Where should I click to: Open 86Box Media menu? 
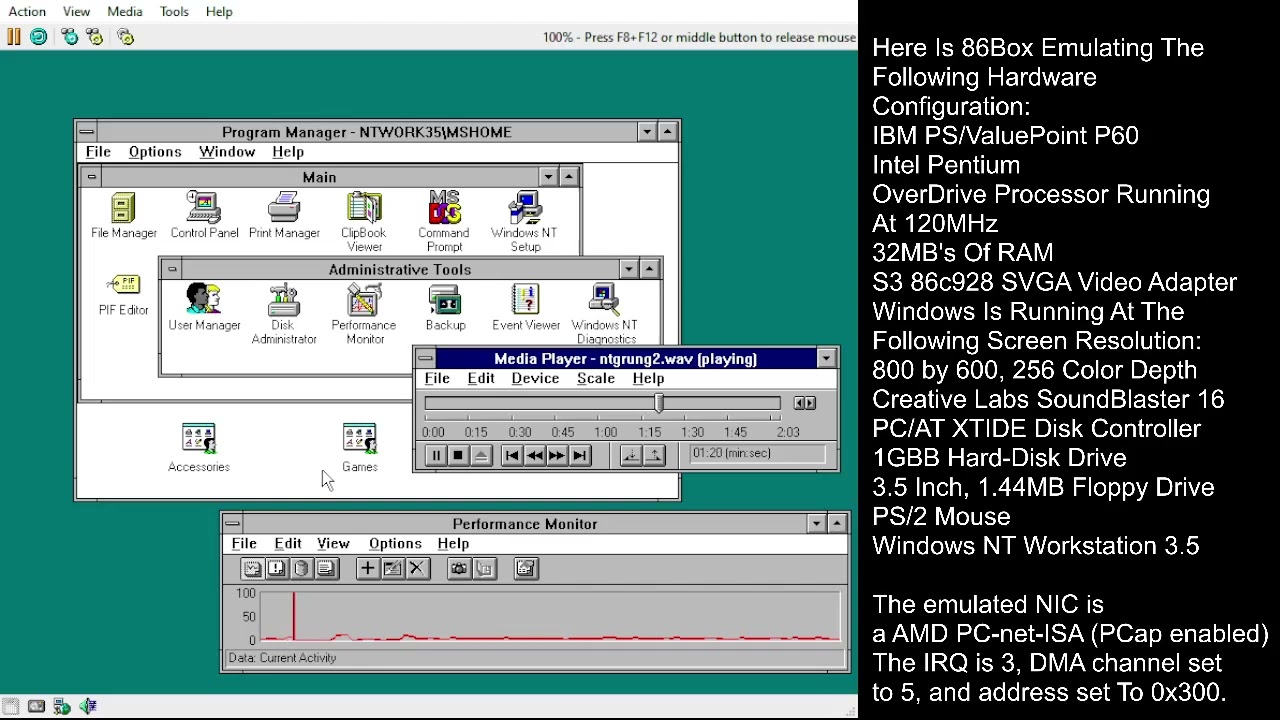coord(125,12)
